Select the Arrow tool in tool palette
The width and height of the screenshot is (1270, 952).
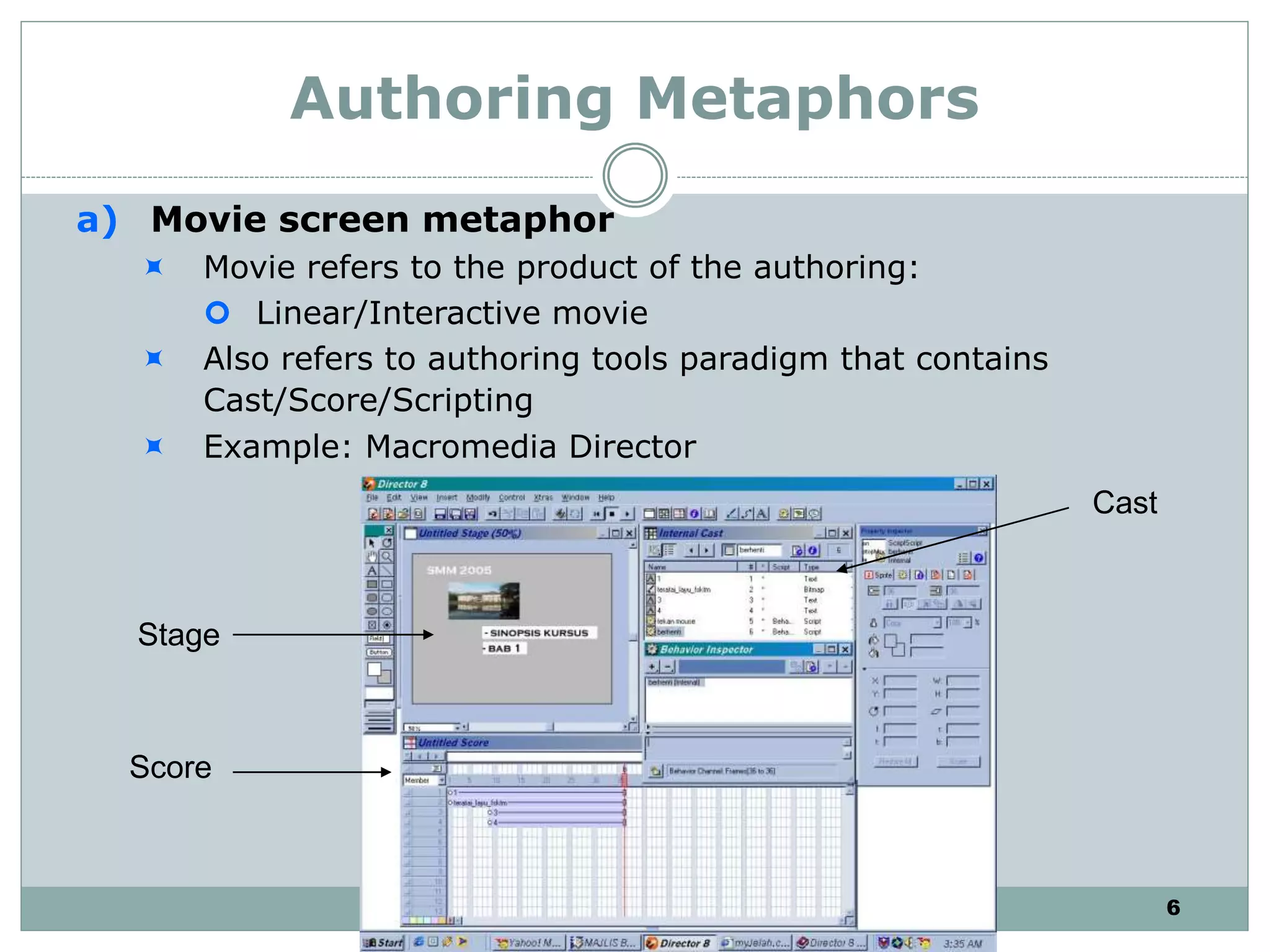tap(372, 544)
